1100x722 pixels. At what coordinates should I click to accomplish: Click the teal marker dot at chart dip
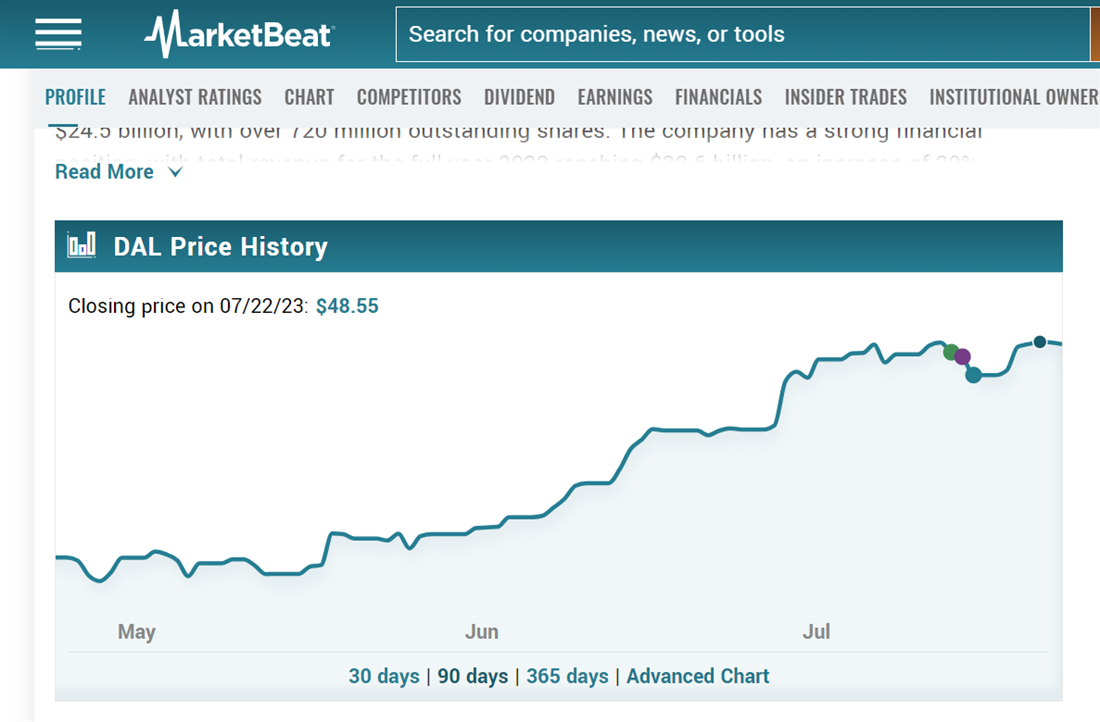tap(973, 375)
